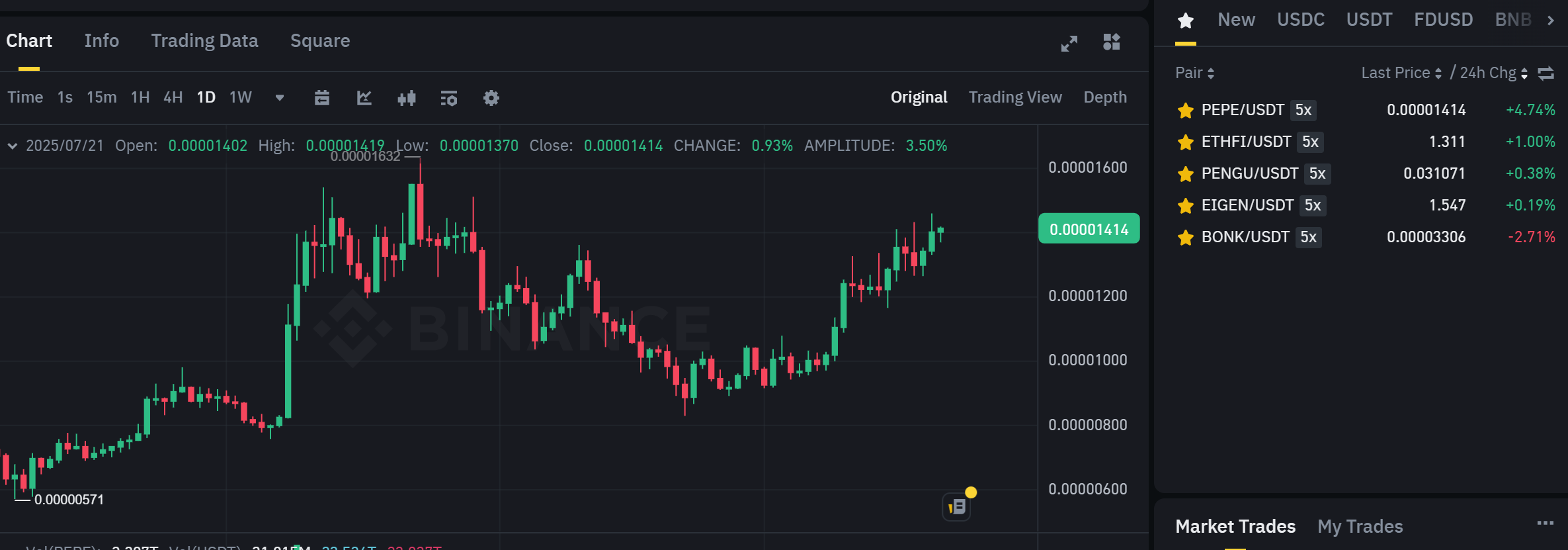Open the calendar date picker icon

pyautogui.click(x=322, y=98)
